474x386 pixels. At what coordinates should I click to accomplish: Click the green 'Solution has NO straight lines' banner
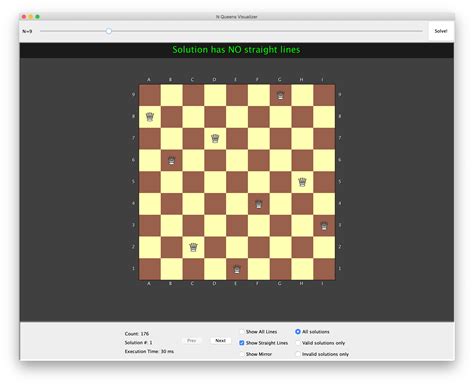pos(236,50)
